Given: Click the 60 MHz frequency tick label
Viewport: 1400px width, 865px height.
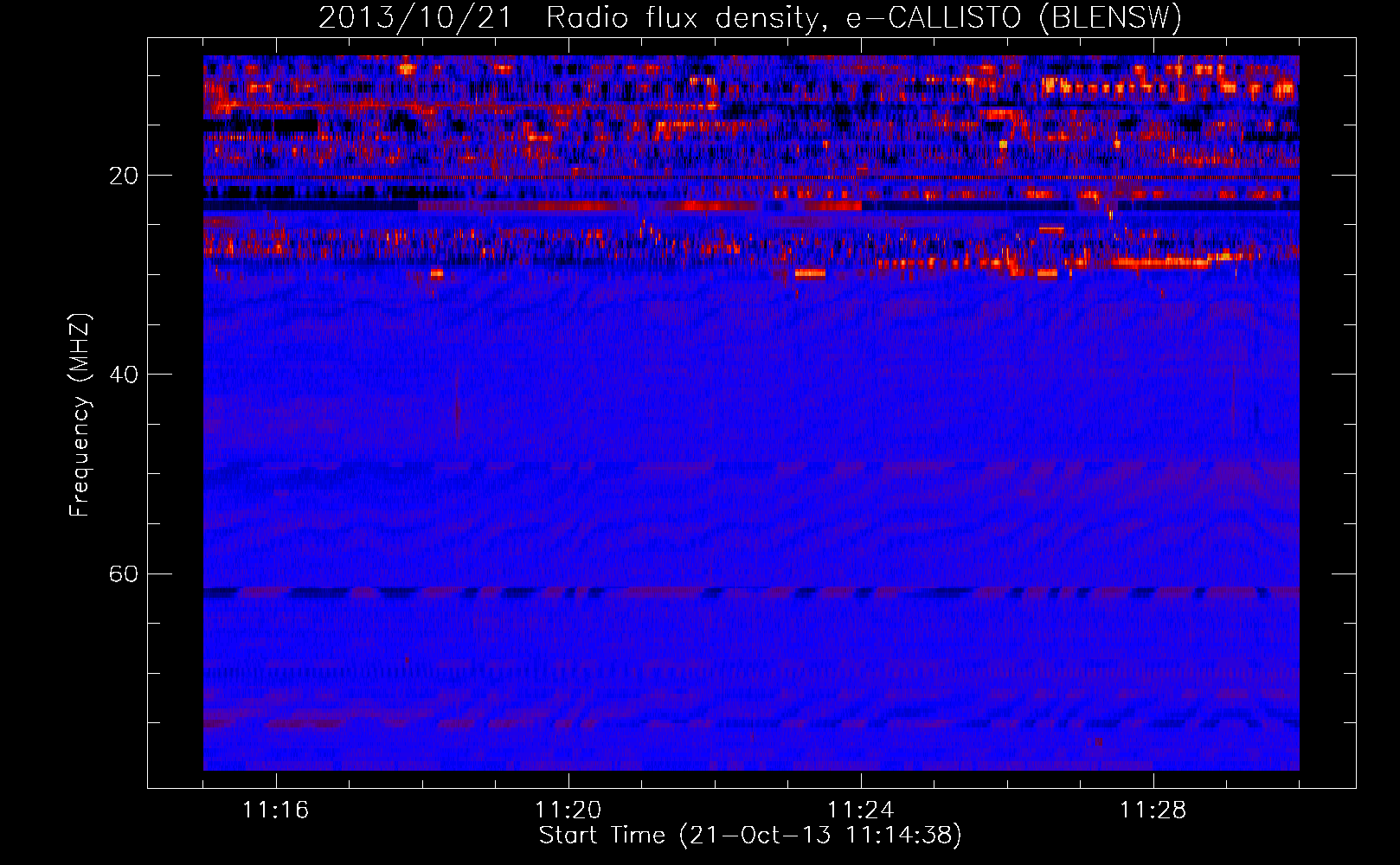Looking at the screenshot, I should 123,574.
